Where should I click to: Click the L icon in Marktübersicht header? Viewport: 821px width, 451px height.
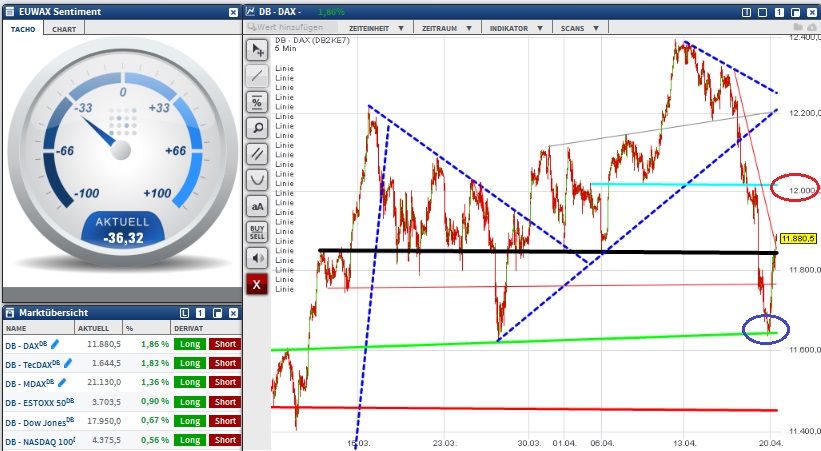click(x=184, y=313)
